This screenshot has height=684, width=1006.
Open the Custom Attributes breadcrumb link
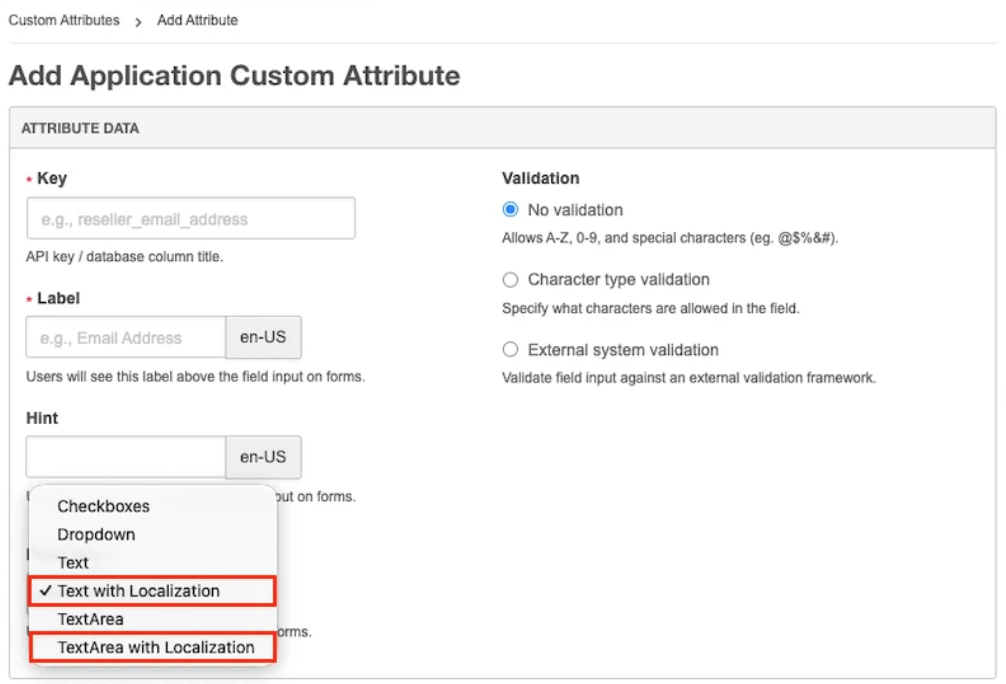64,20
